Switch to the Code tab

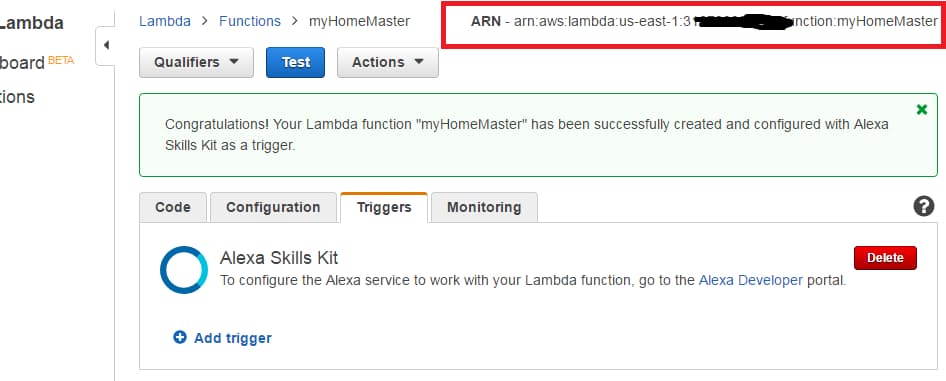coord(173,207)
